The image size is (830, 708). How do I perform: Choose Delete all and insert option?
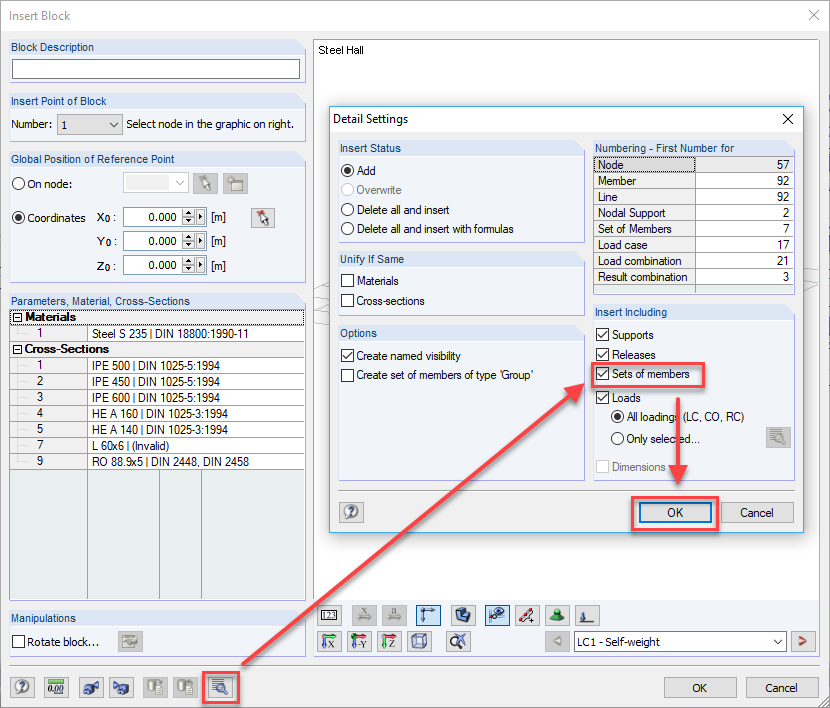(347, 210)
